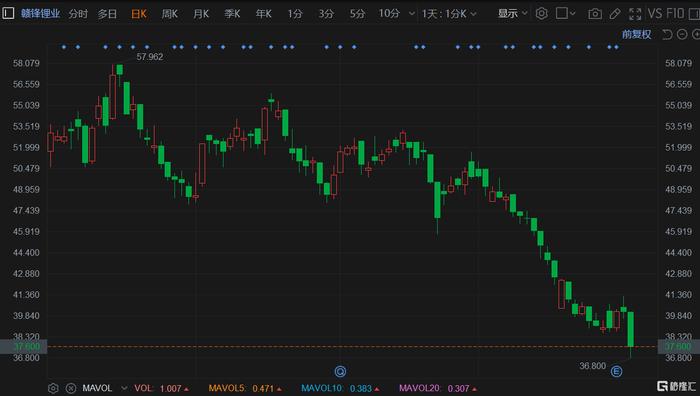This screenshot has height=396, width=700.
Task: Select the 月K monthly candlestick tab
Action: pyautogui.click(x=201, y=14)
